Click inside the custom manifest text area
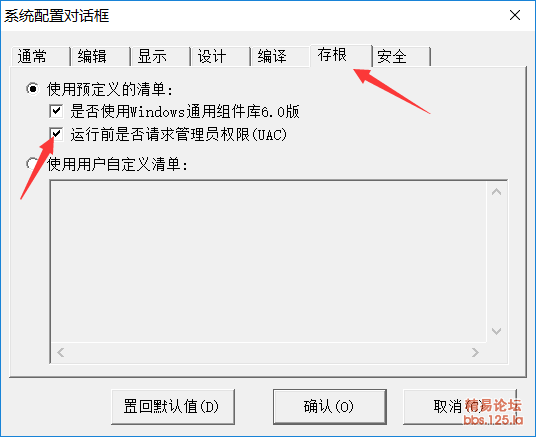Image resolution: width=536 pixels, height=437 pixels. (x=269, y=262)
